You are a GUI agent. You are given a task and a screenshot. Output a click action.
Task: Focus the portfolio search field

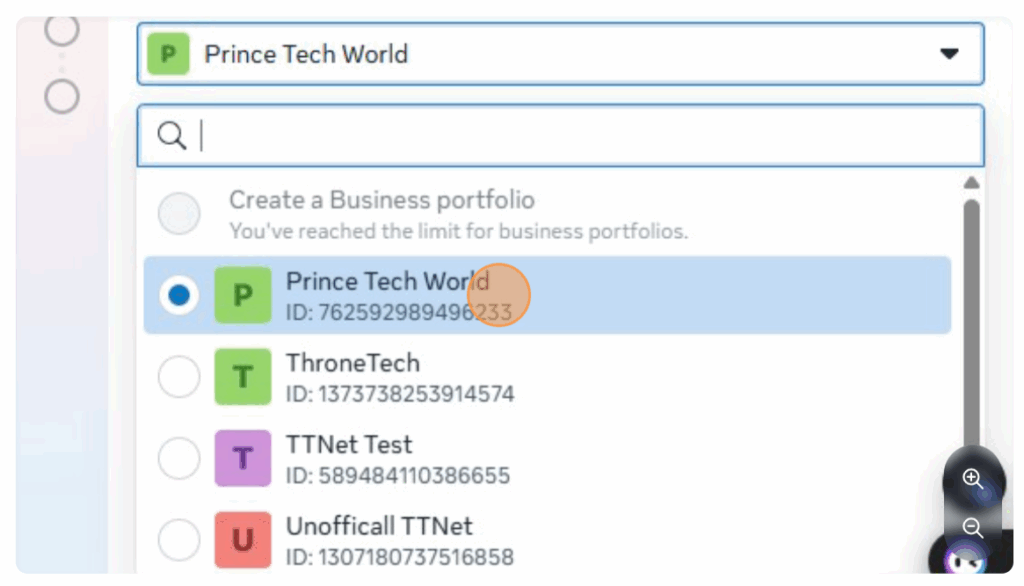580,136
